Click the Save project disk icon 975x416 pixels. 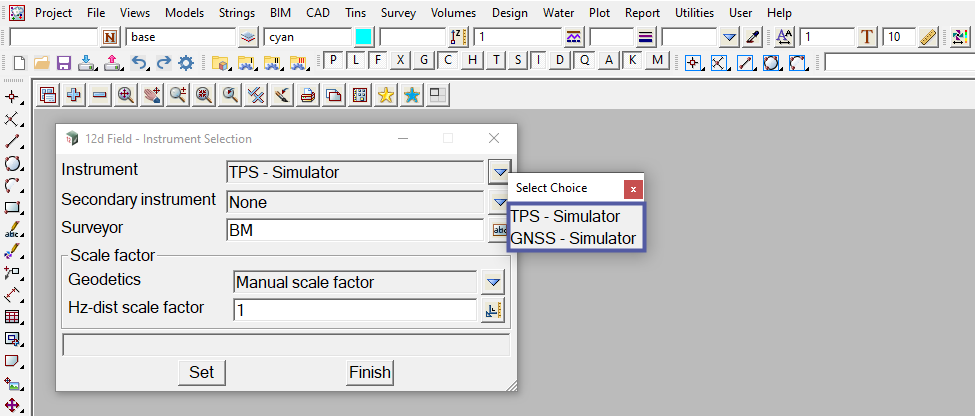[64, 62]
